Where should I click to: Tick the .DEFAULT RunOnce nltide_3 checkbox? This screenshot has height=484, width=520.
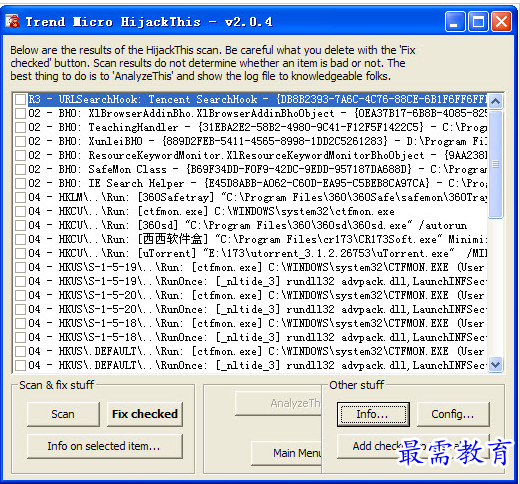pos(21,365)
